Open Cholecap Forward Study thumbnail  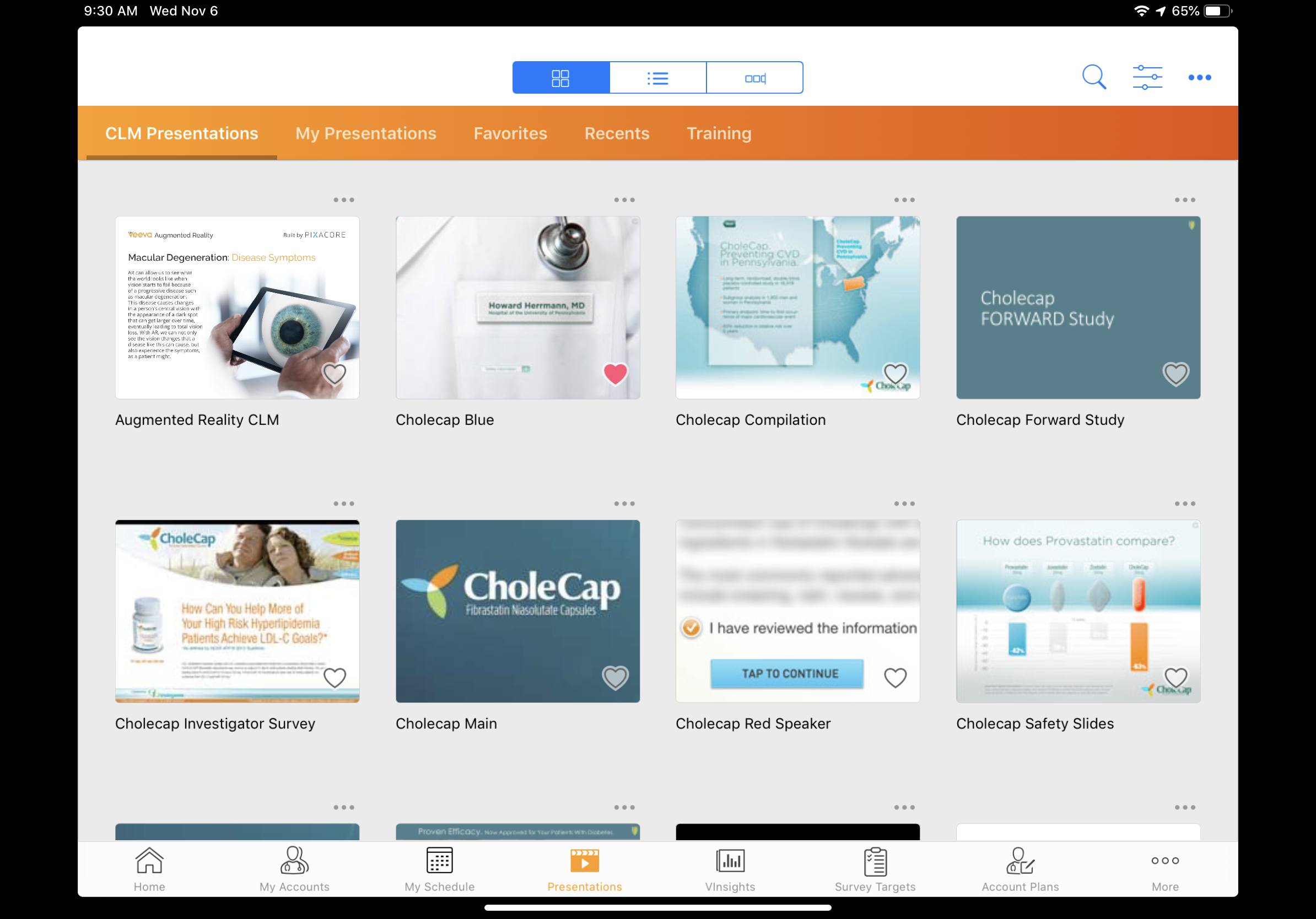(1078, 307)
